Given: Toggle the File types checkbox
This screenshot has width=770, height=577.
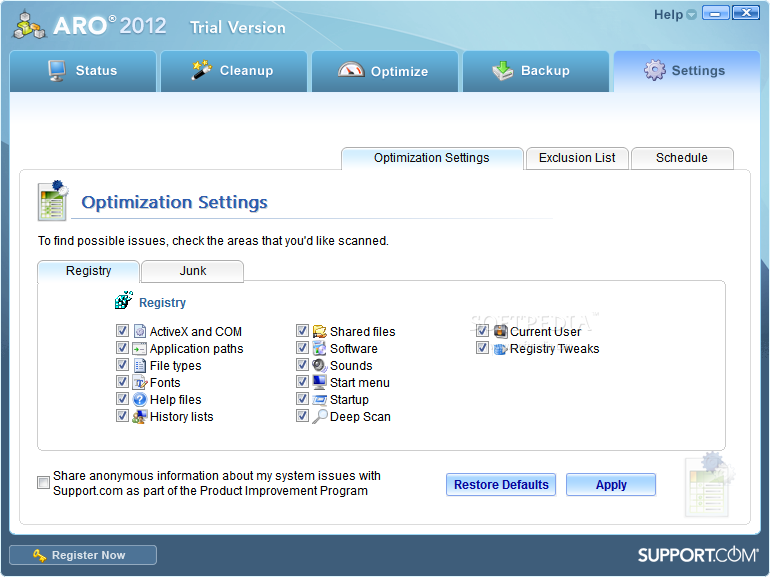Looking at the screenshot, I should tap(122, 365).
